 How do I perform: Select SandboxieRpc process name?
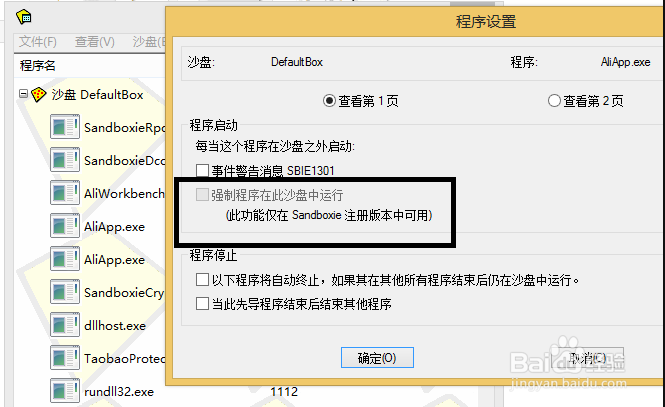(x=124, y=127)
